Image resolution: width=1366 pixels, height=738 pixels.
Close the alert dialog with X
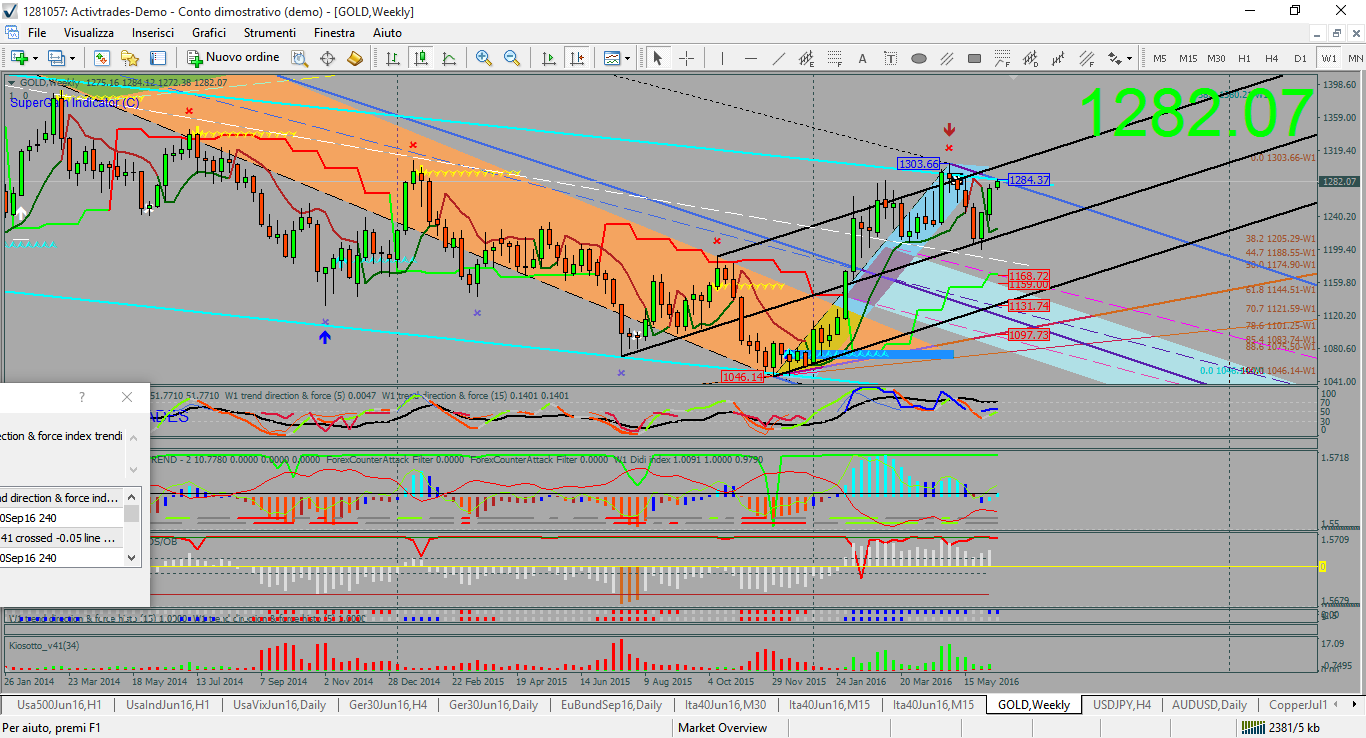pyautogui.click(x=126, y=397)
